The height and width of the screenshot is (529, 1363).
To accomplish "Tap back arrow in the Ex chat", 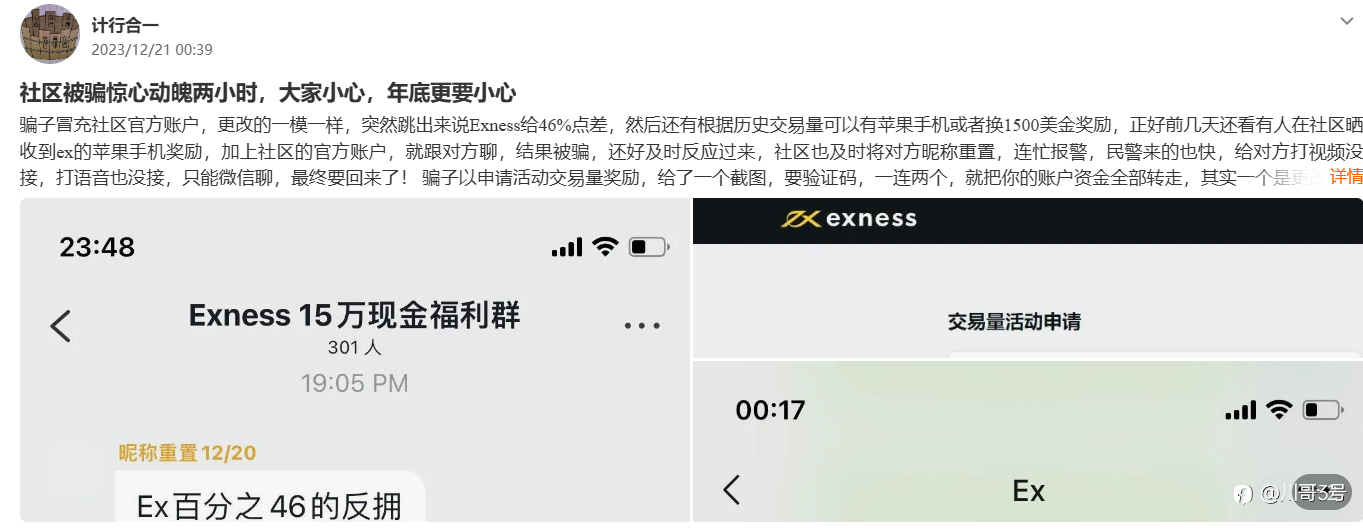I will (x=732, y=489).
